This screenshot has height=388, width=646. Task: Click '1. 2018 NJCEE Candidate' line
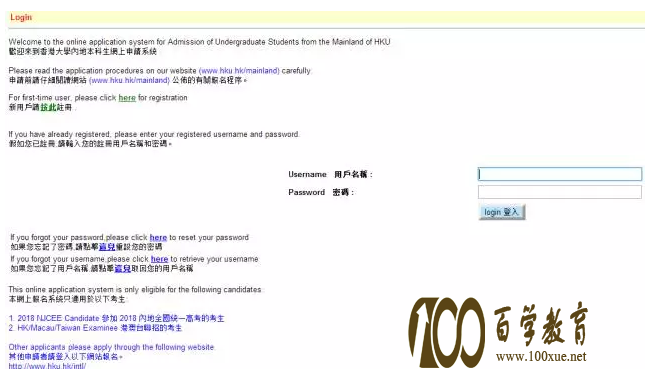117,318
